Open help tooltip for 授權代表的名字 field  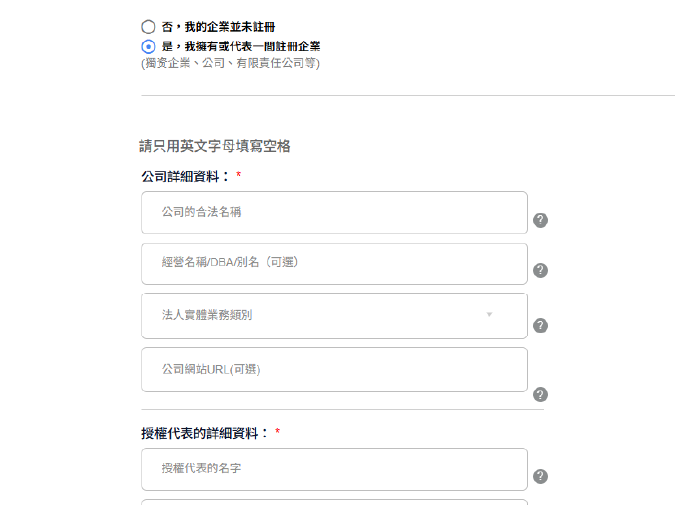pos(540,477)
